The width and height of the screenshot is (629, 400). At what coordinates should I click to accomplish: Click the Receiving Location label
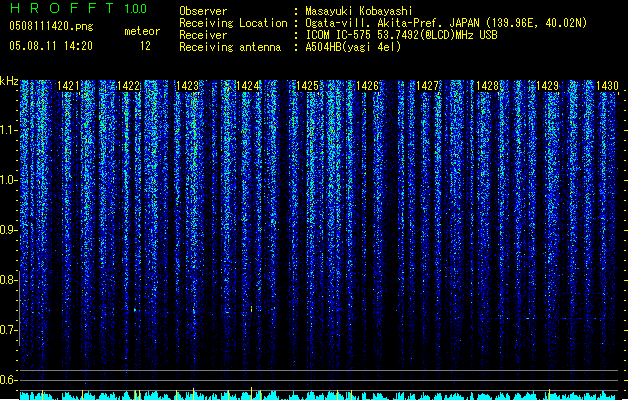pyautogui.click(x=233, y=23)
